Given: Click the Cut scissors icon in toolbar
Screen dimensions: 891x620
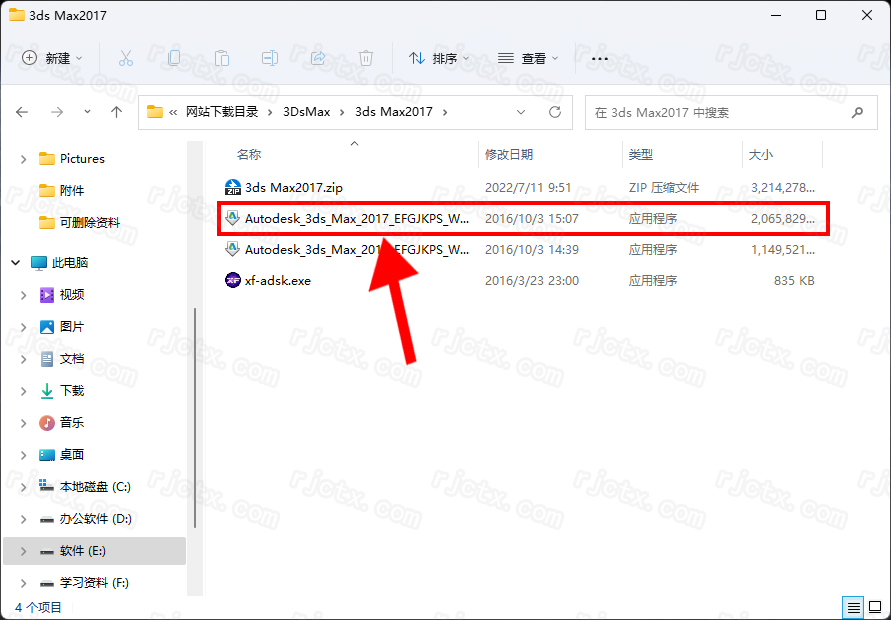Looking at the screenshot, I should pyautogui.click(x=126, y=58).
